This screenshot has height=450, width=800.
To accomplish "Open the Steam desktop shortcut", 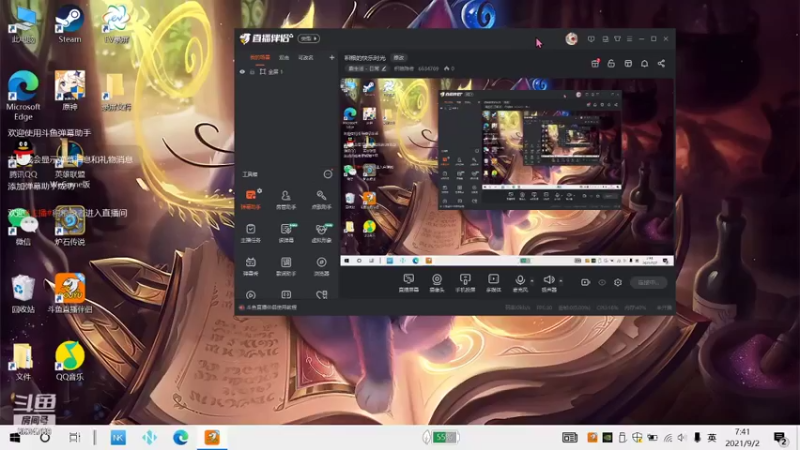I will [x=69, y=24].
